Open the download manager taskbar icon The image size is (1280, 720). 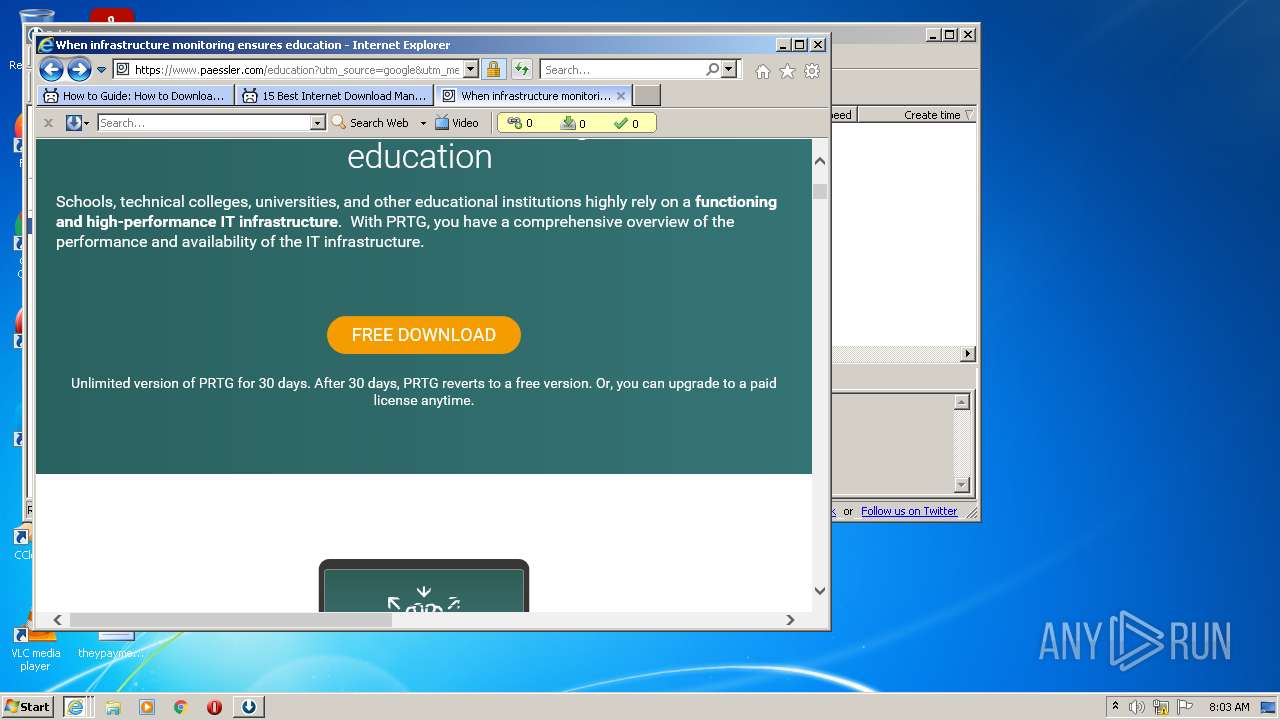249,707
